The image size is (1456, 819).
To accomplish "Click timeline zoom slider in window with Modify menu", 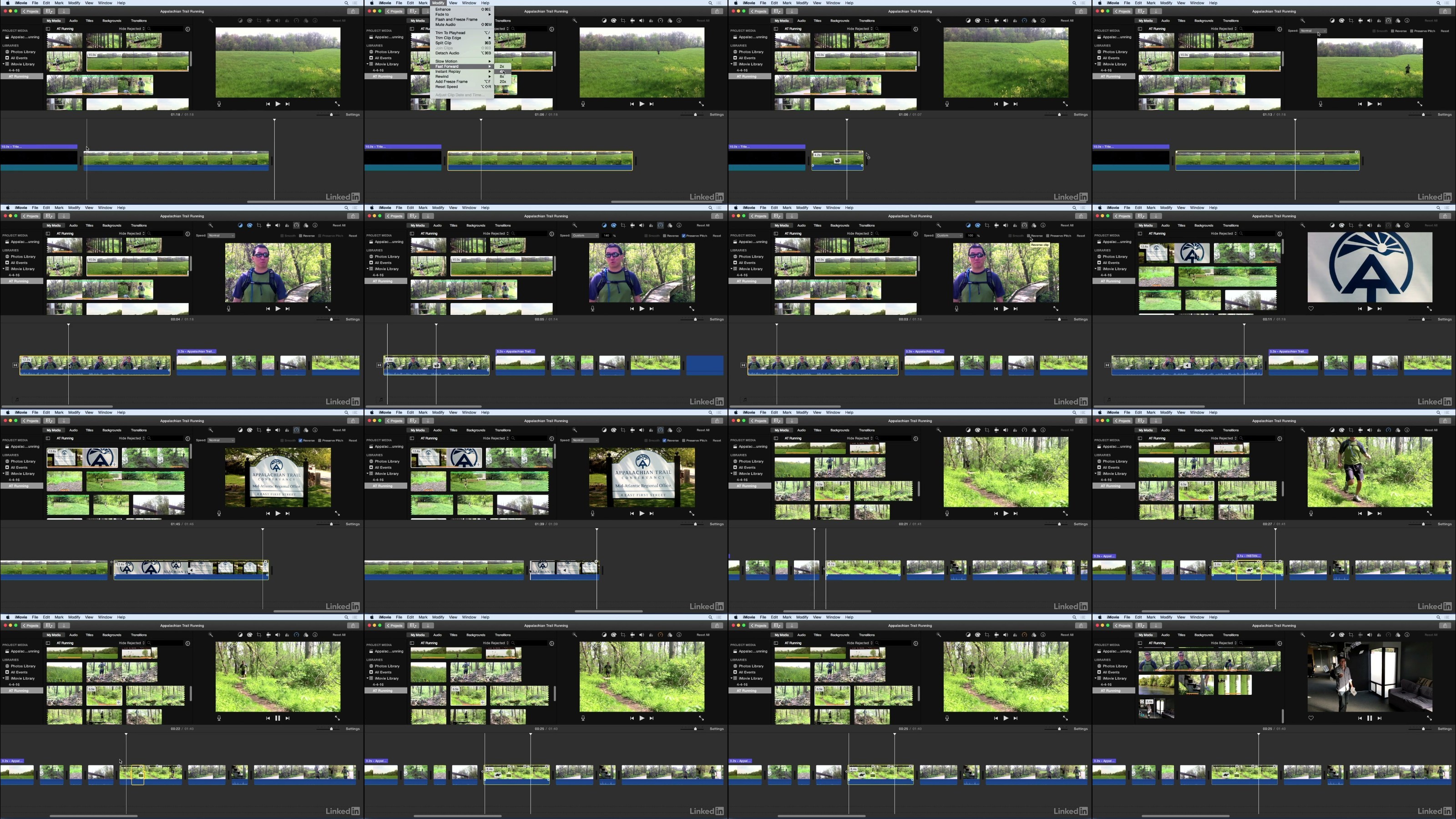I will coord(695,114).
